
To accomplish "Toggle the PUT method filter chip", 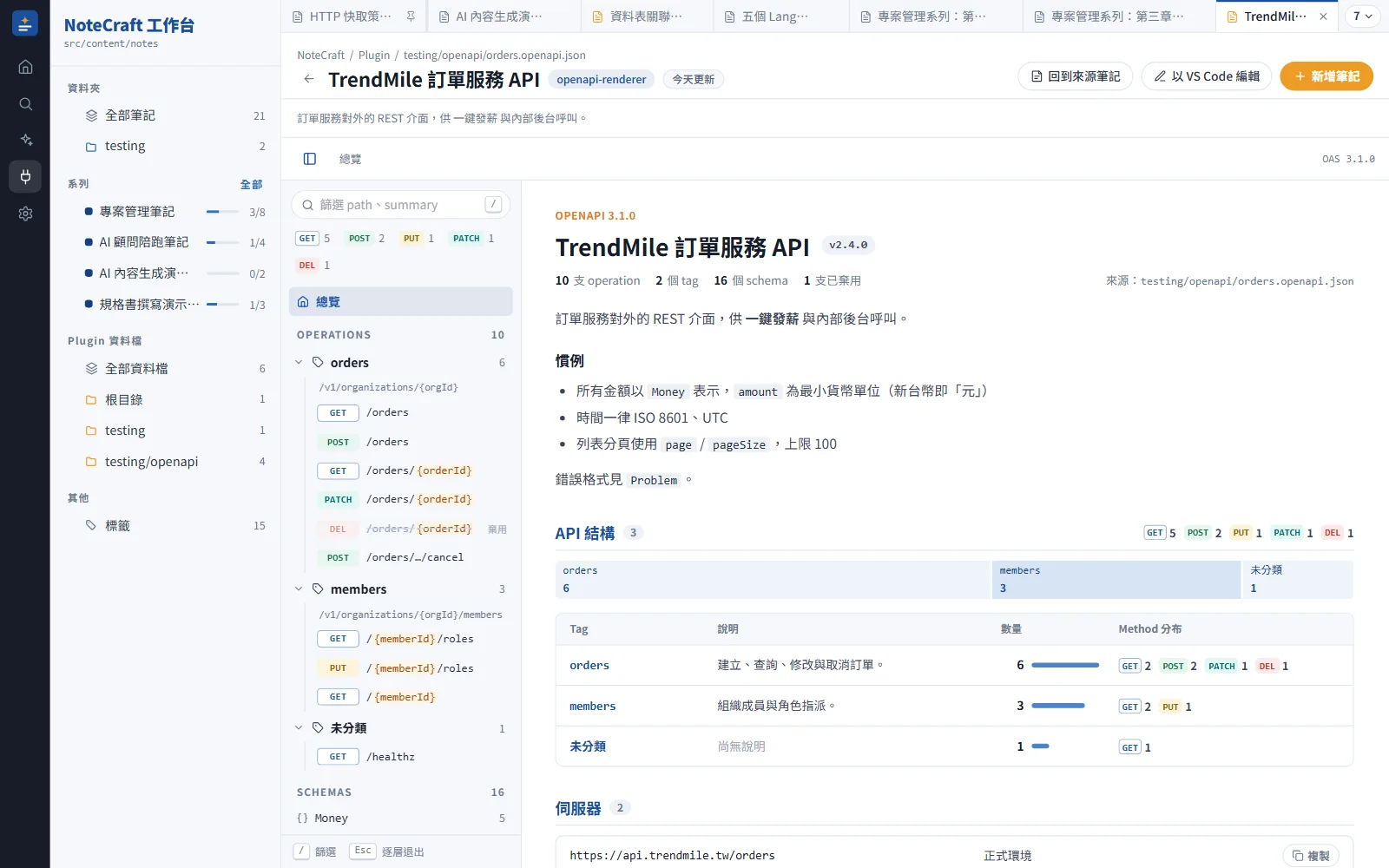I will (418, 239).
